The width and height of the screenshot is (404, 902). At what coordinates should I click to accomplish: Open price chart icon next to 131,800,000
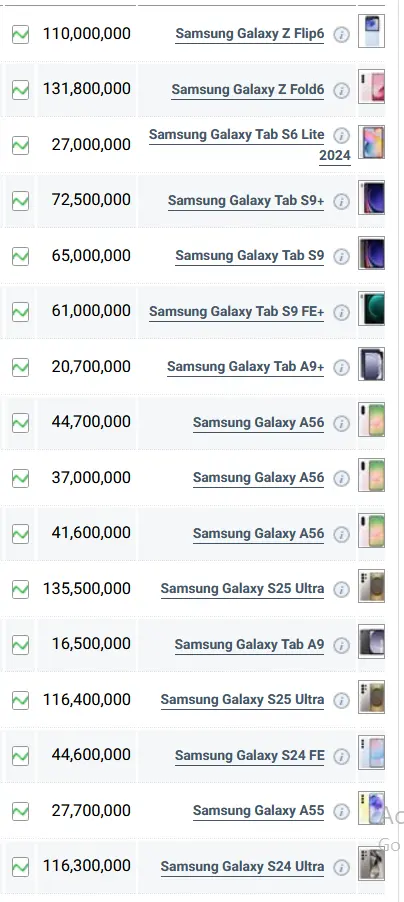pos(20,90)
